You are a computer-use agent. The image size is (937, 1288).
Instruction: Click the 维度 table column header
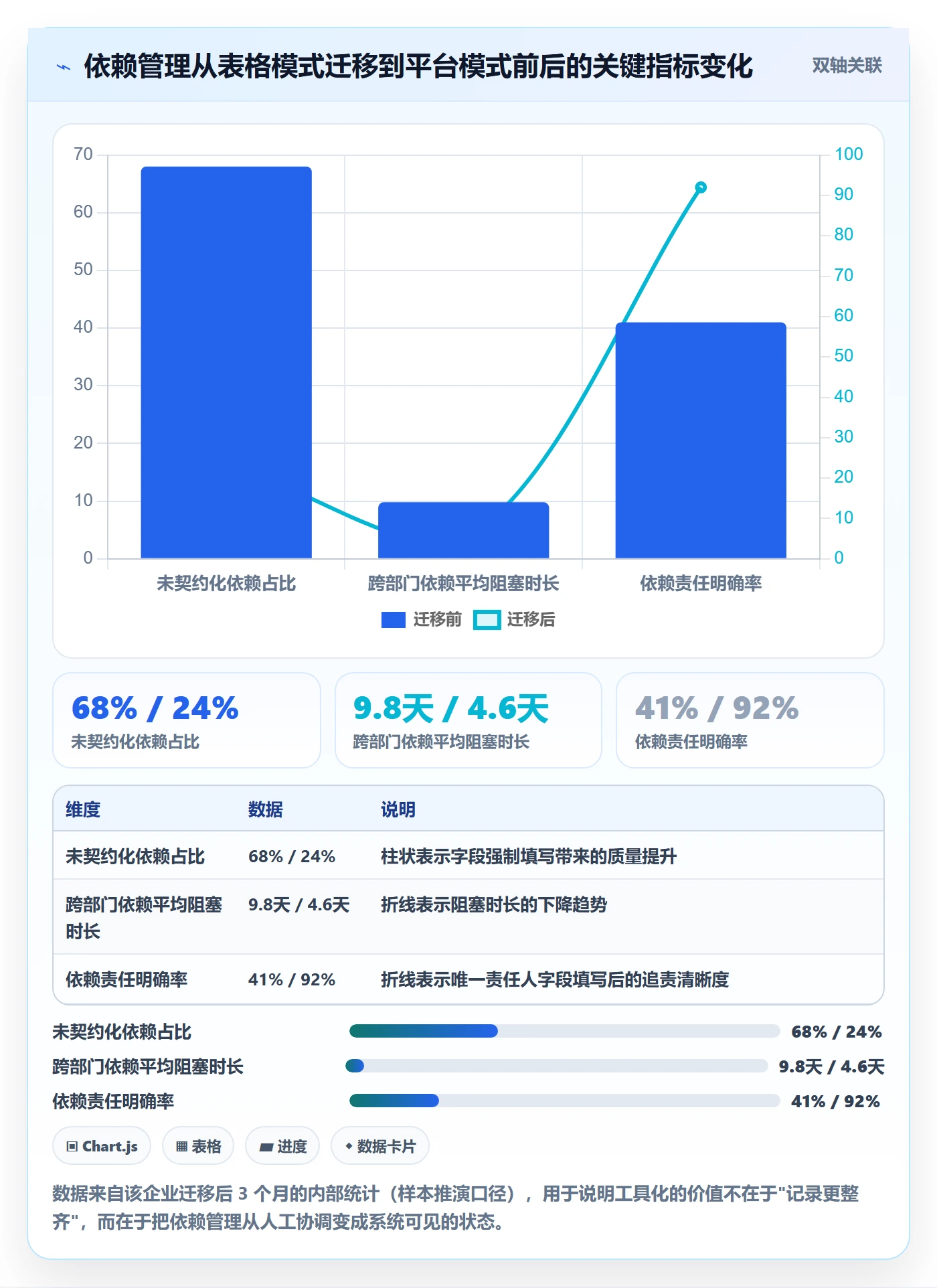pyautogui.click(x=83, y=809)
